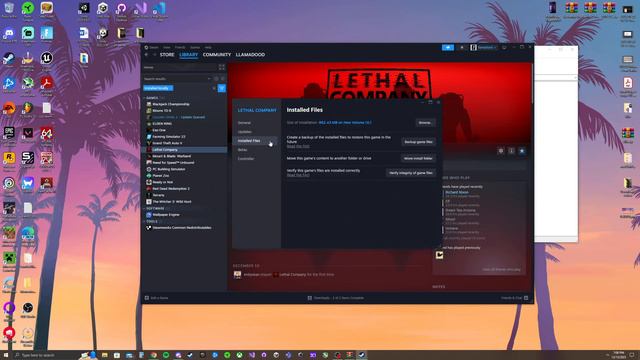This screenshot has width=640, height=360.
Task: Open Spotify from the taskbar
Action: tap(166, 355)
